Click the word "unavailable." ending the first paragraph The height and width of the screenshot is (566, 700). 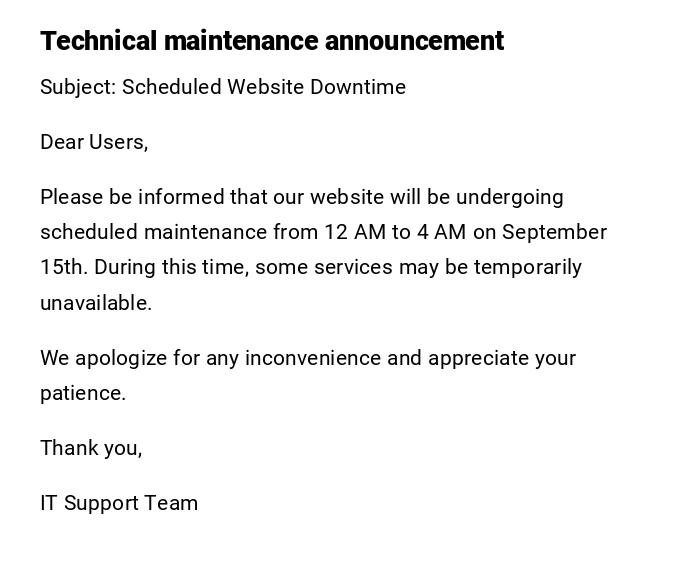point(96,303)
